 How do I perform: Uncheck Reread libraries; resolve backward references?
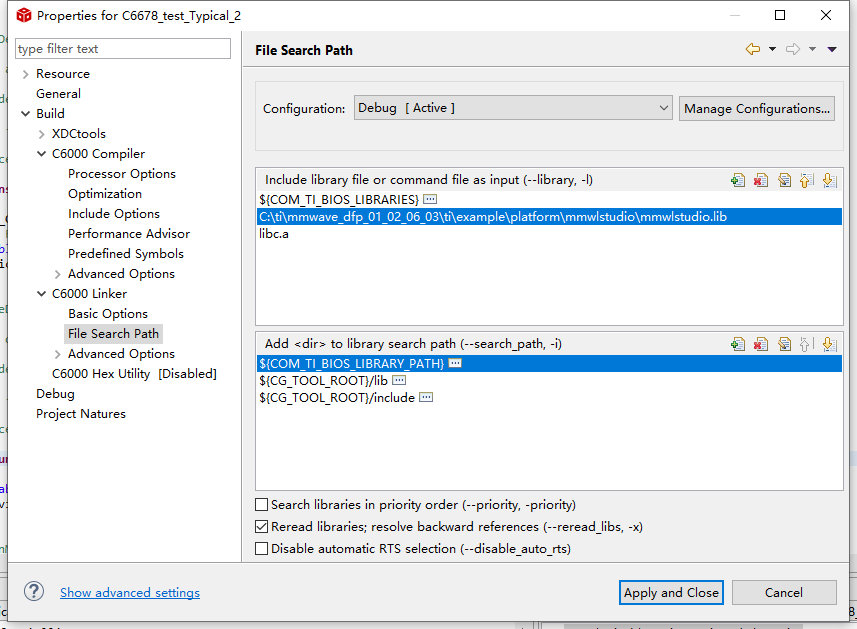tap(262, 527)
